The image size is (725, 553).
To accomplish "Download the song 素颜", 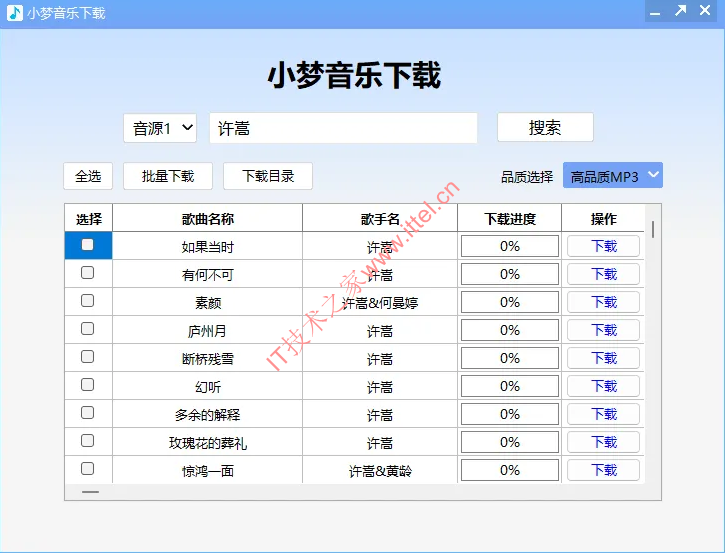I will coord(603,302).
